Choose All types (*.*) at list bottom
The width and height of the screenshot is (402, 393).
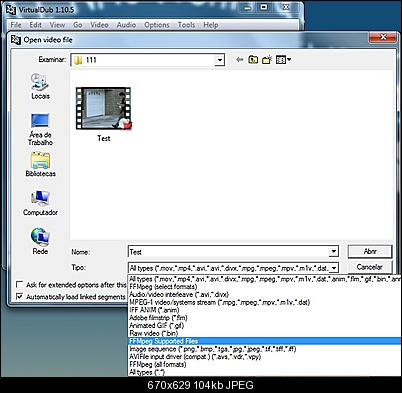click(x=265, y=372)
